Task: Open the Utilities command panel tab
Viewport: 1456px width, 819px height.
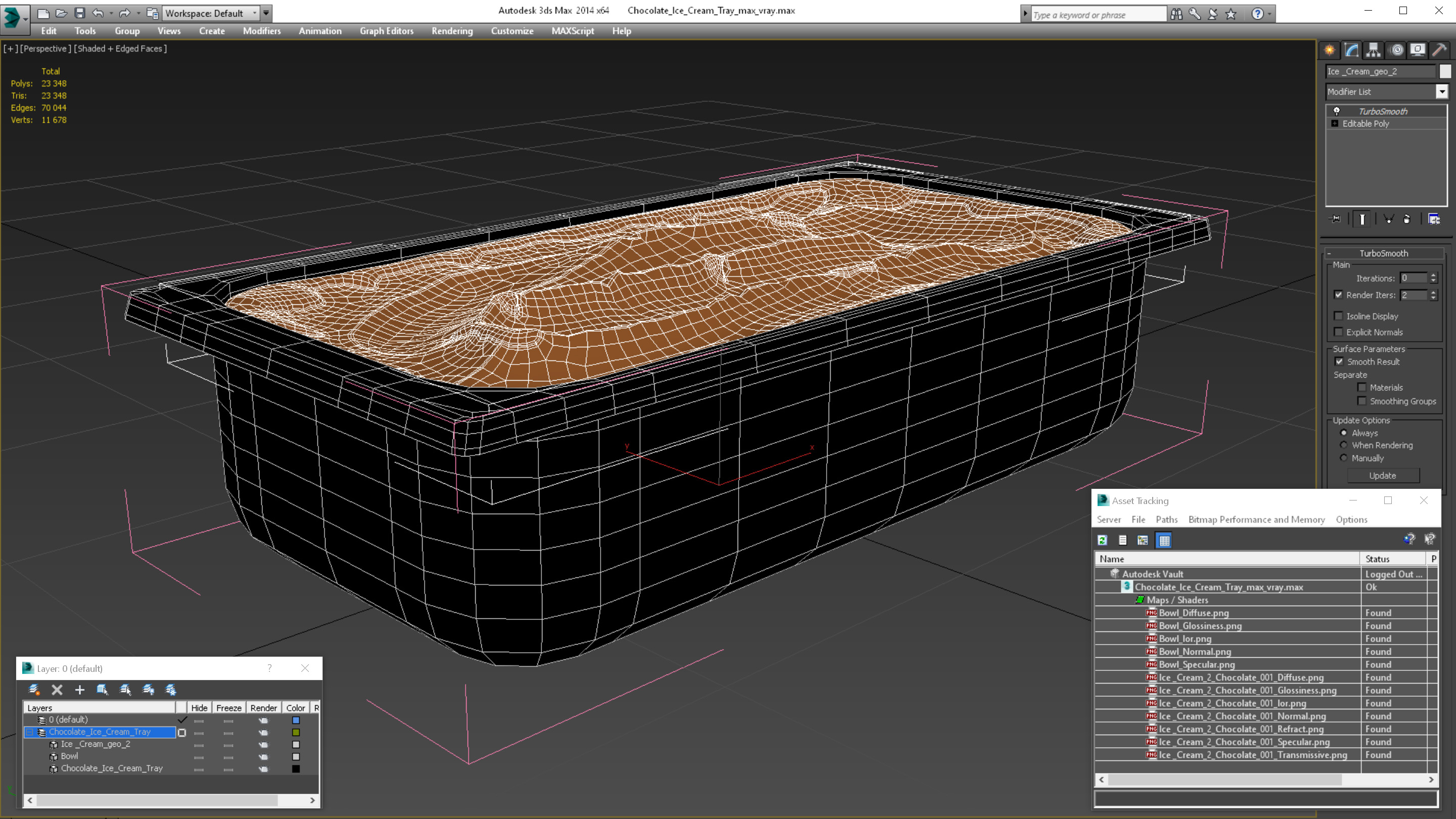Action: tap(1440, 51)
